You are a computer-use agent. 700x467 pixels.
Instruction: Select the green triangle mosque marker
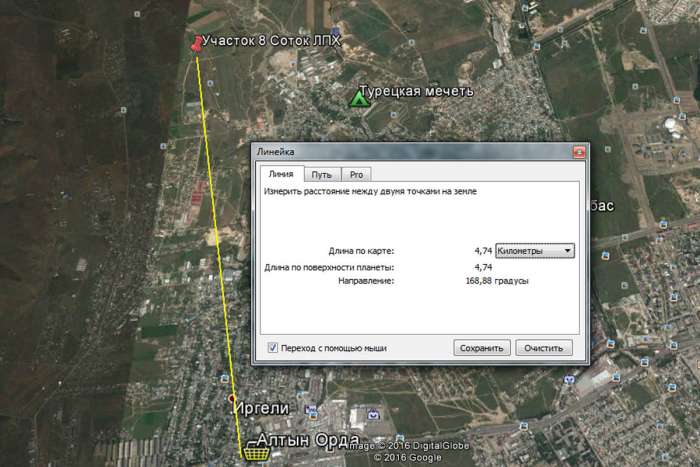point(358,98)
